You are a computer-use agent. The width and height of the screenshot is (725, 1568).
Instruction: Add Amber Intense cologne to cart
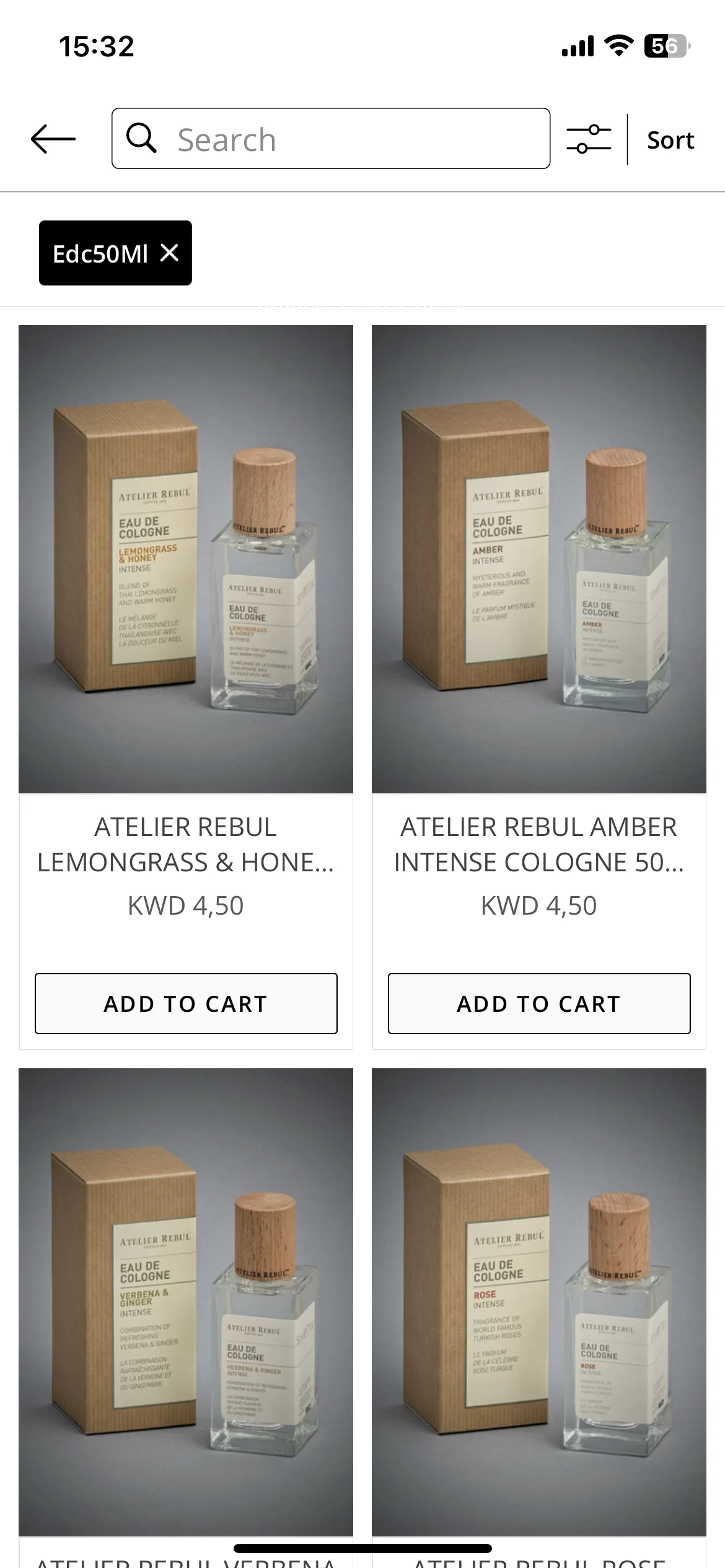tap(539, 1003)
